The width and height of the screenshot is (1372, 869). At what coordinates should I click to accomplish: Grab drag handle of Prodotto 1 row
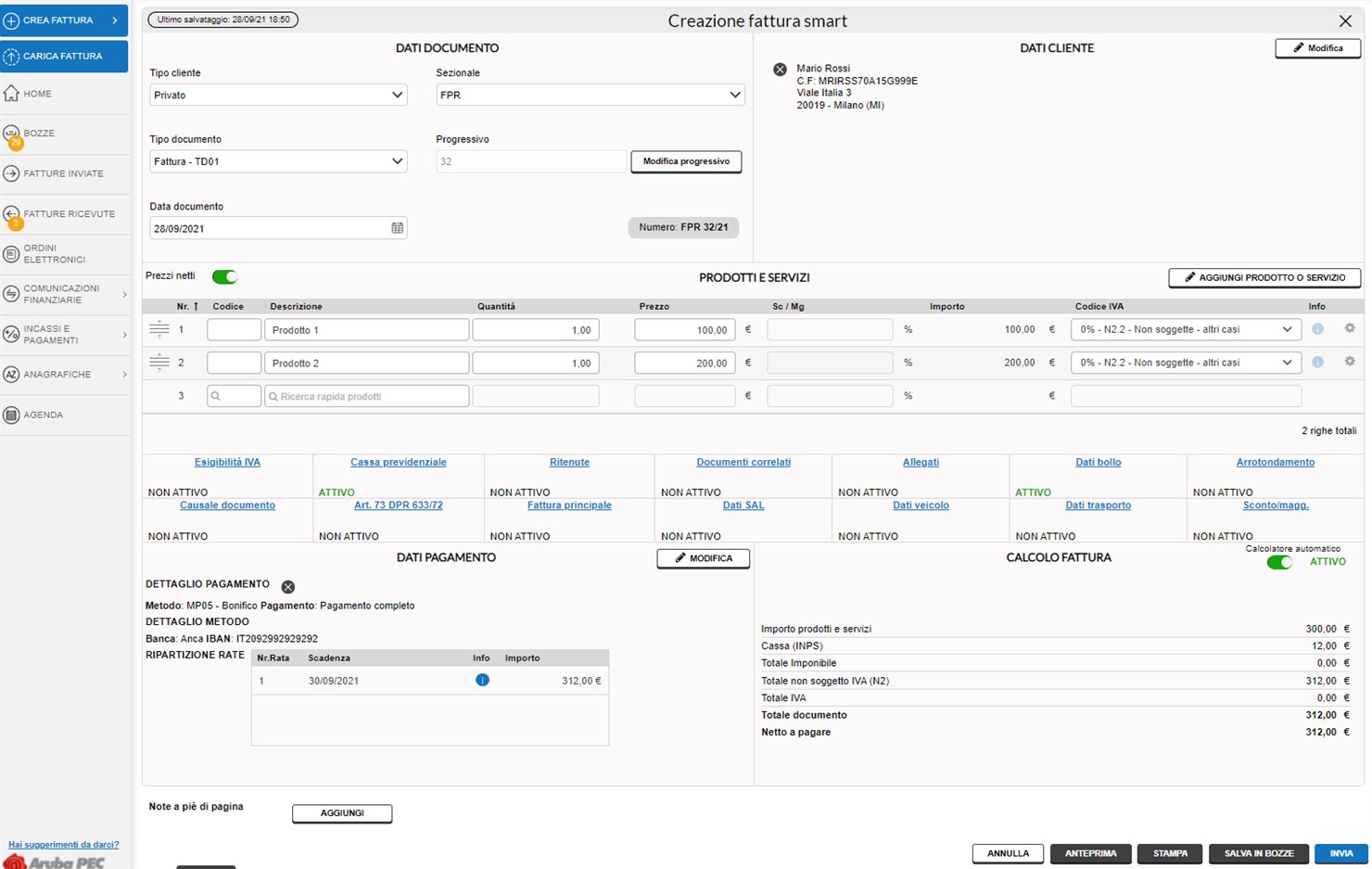tap(159, 329)
